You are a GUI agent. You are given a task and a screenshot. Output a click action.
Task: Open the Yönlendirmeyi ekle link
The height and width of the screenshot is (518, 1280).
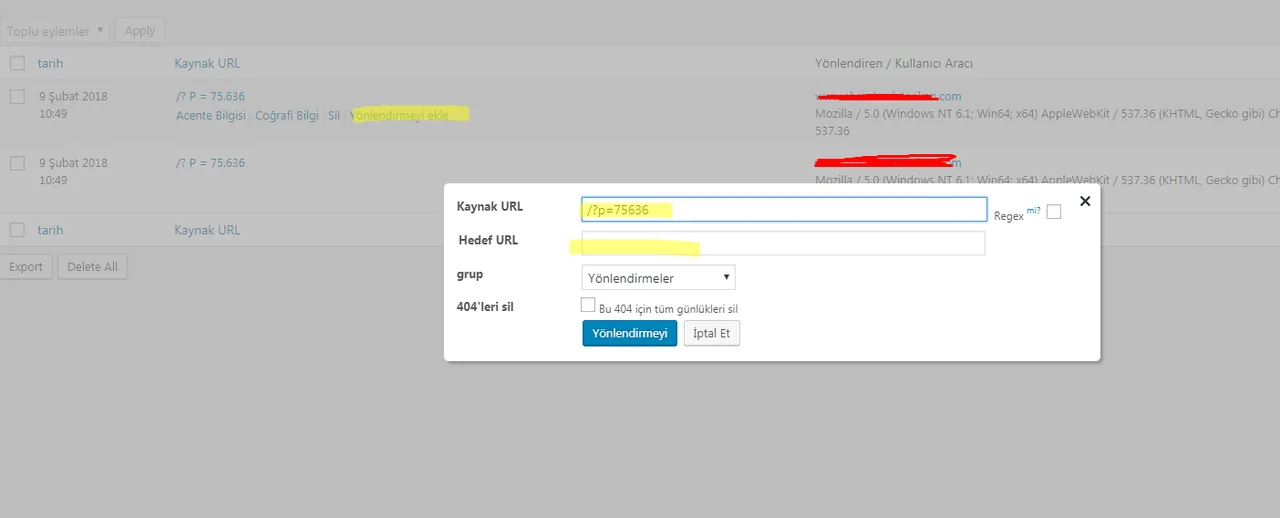[x=400, y=115]
